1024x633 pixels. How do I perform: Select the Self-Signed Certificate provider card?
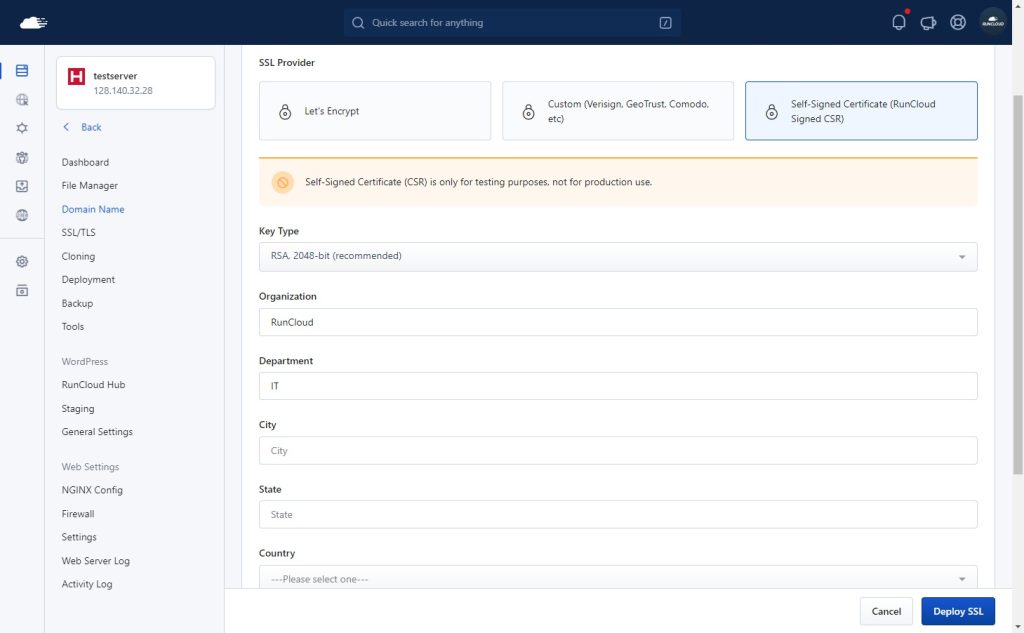tap(860, 112)
